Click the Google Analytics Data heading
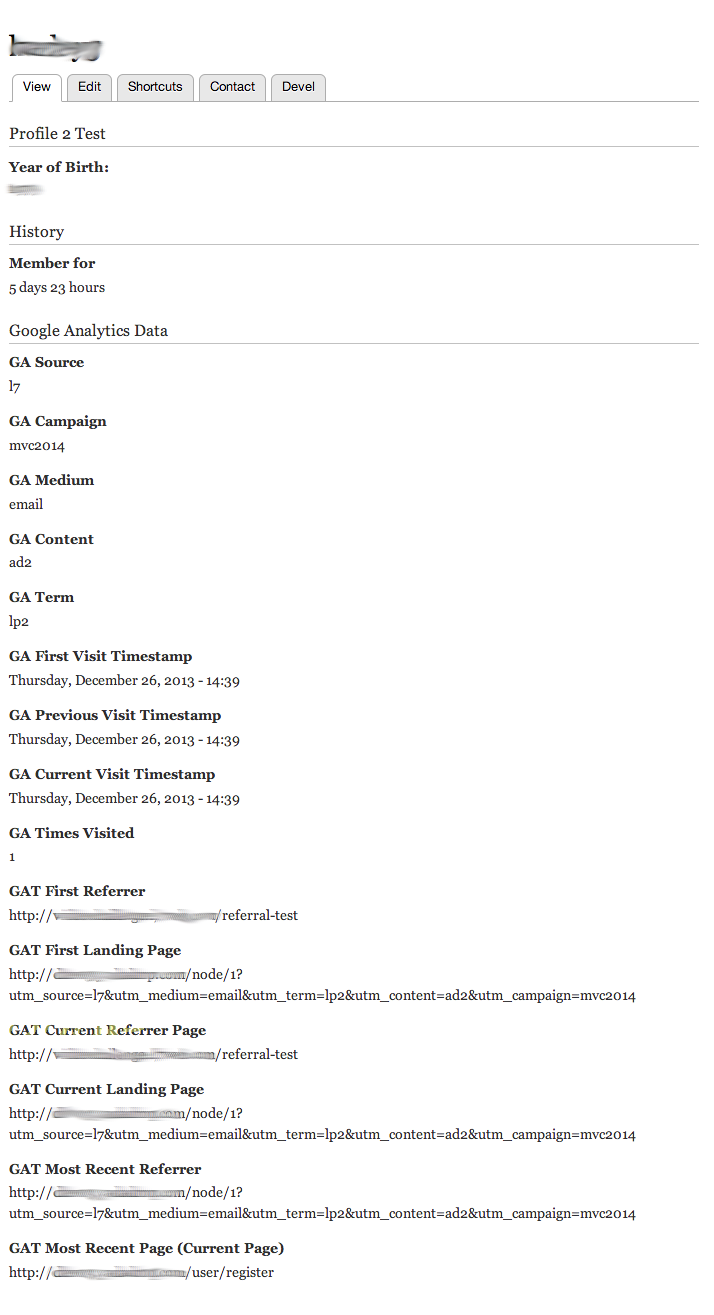The width and height of the screenshot is (714, 1315). click(89, 331)
